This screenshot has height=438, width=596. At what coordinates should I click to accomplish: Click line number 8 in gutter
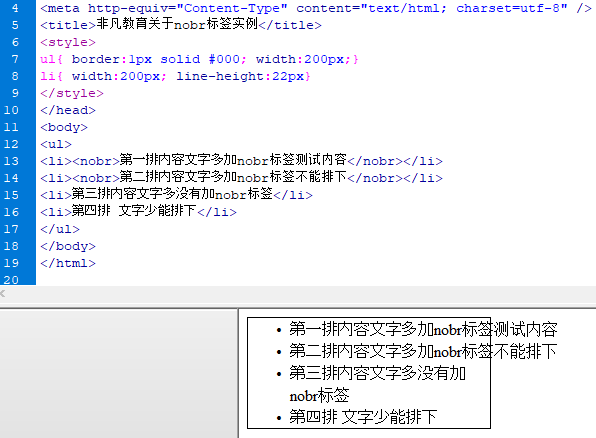[x=15, y=76]
